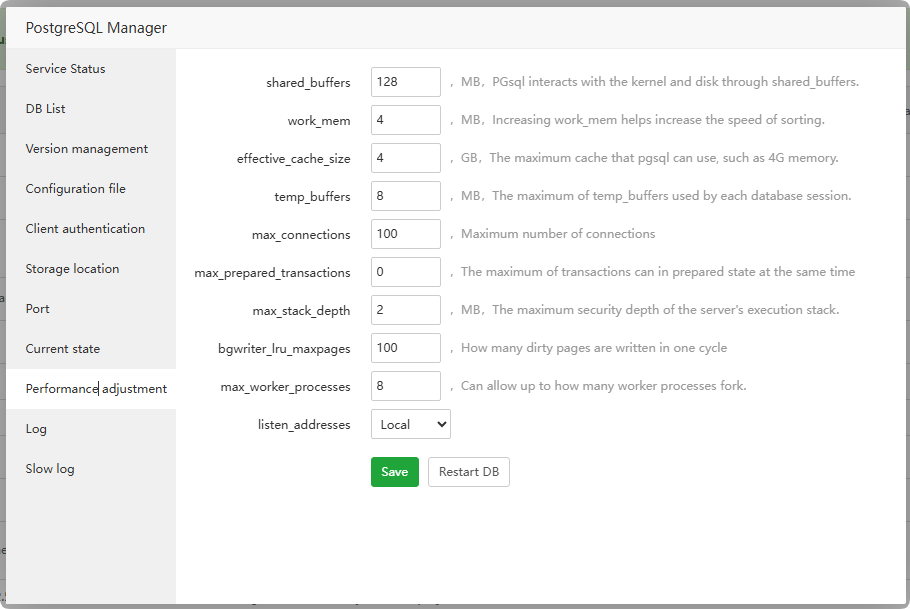Edit the effective_cache_size field
The height and width of the screenshot is (609, 910).
point(405,158)
